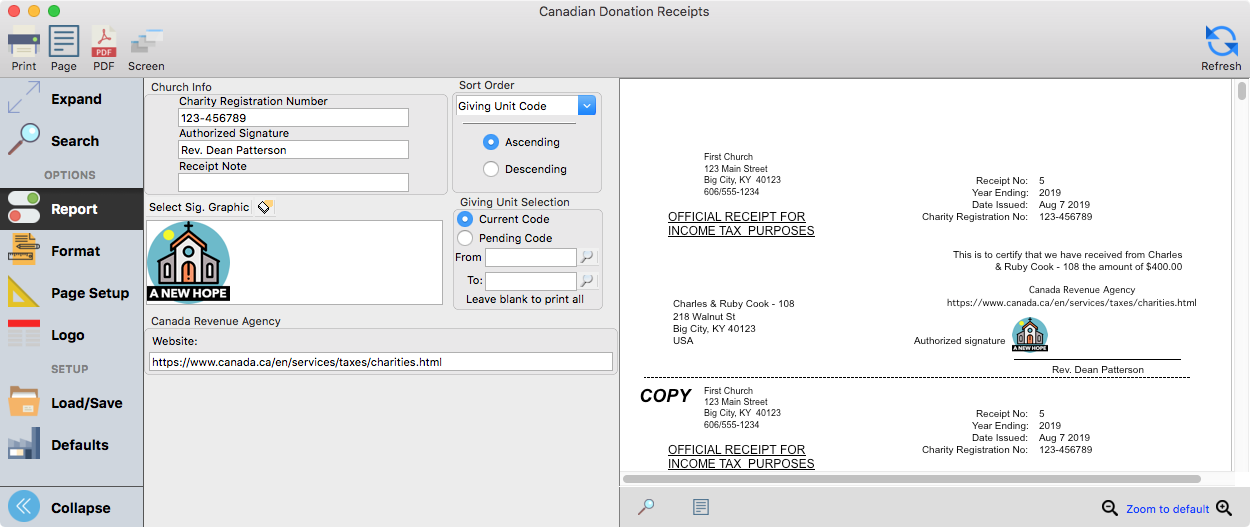Screen dimensions: 1250x527
Task: Select Descending sort order
Action: (491, 169)
